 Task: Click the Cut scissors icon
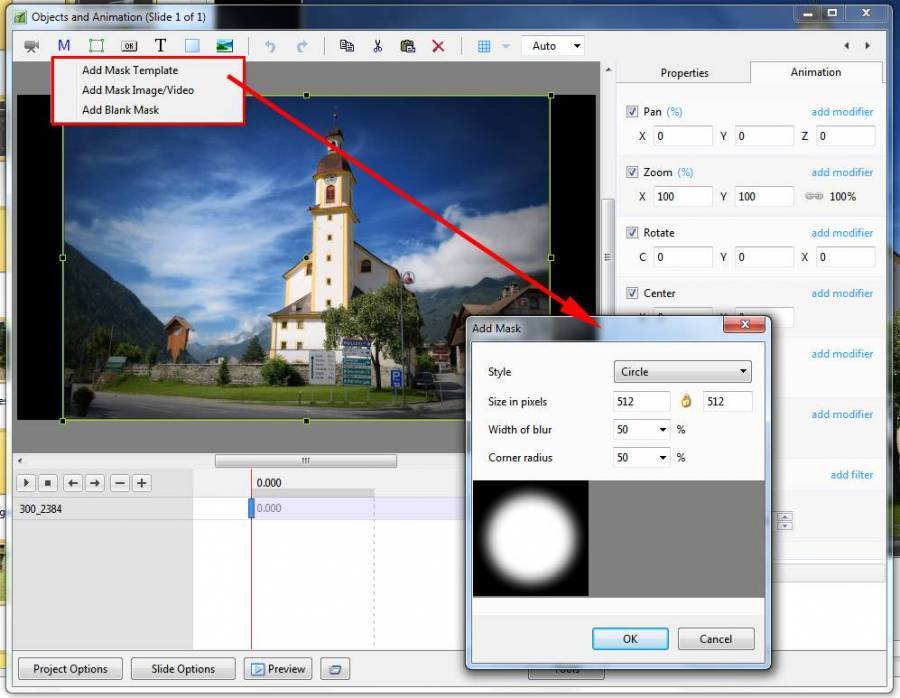point(377,46)
